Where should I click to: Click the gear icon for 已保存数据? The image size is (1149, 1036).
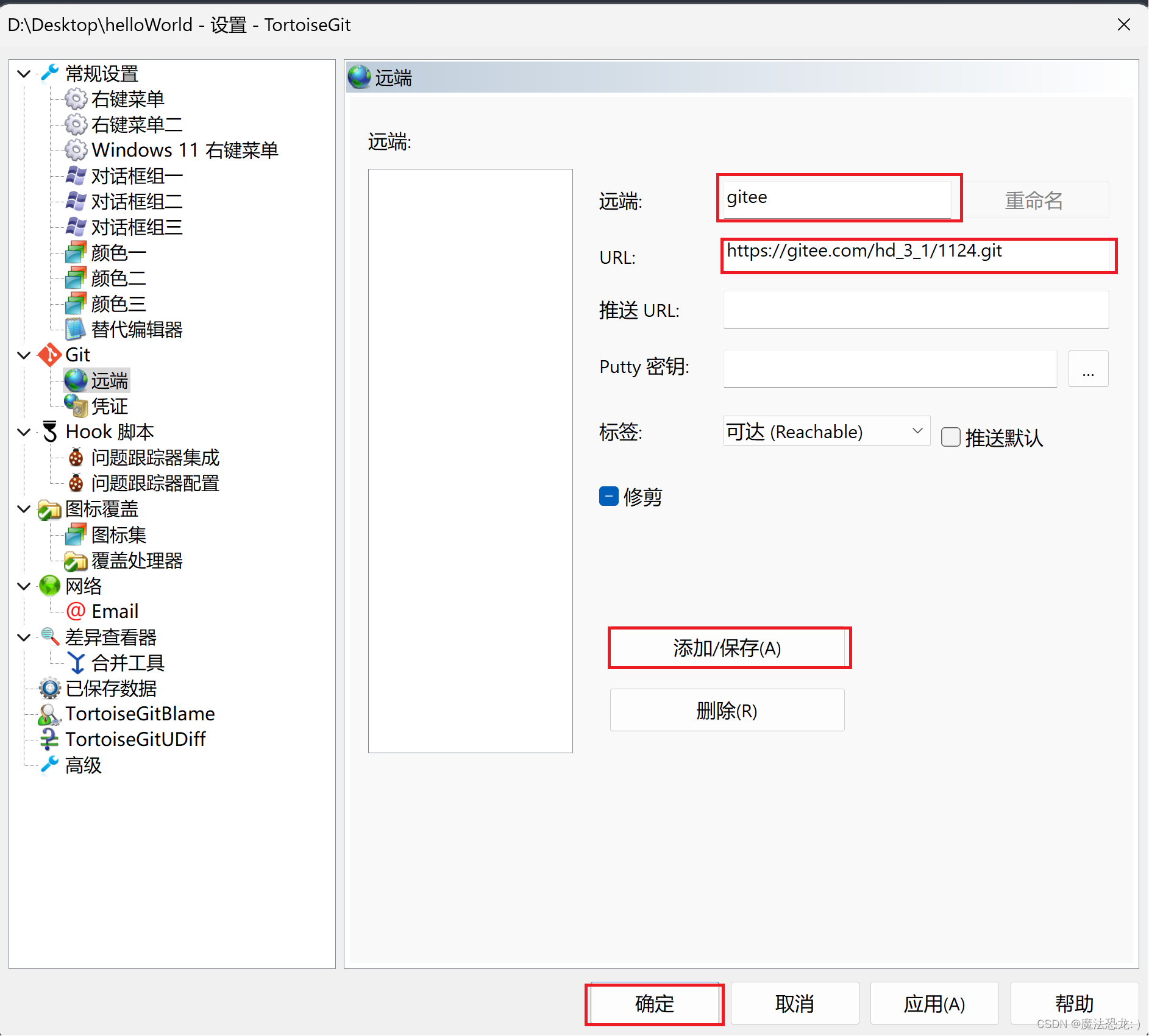49,688
